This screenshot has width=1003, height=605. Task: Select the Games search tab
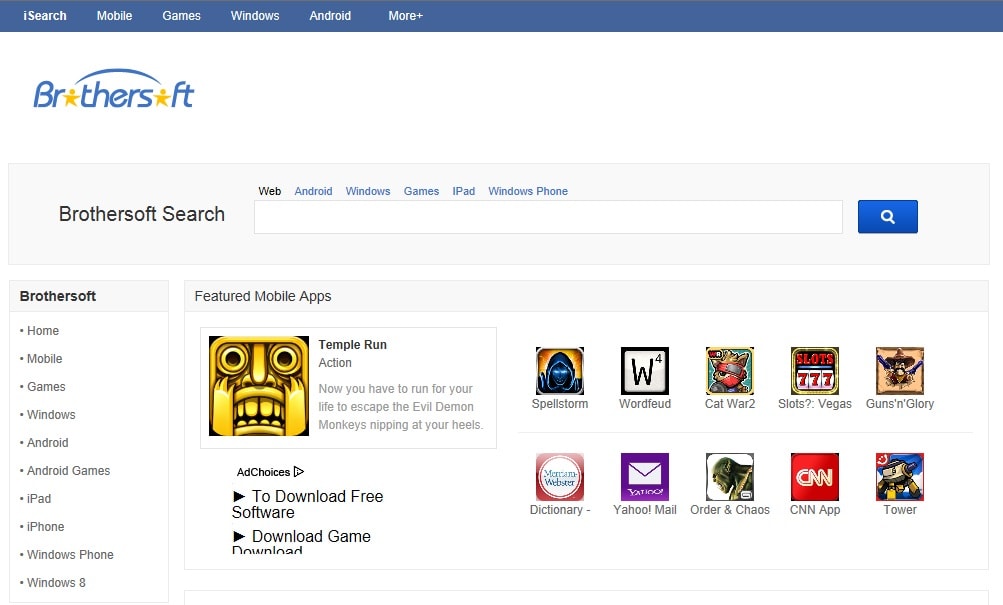point(422,191)
